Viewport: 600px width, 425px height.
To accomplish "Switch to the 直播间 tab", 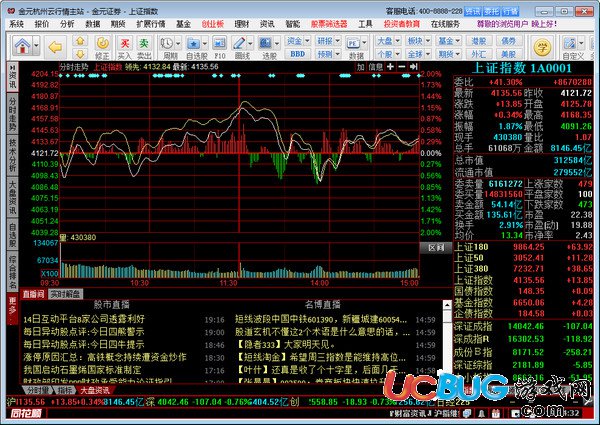I will click(x=33, y=294).
